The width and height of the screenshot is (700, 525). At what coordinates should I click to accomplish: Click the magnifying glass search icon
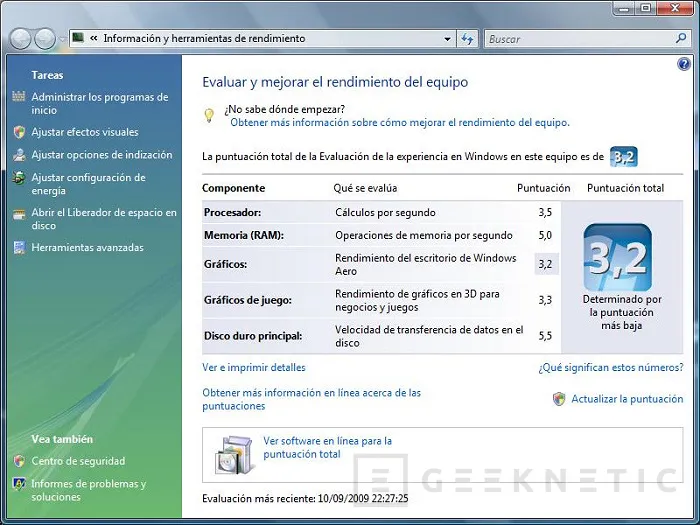(681, 38)
